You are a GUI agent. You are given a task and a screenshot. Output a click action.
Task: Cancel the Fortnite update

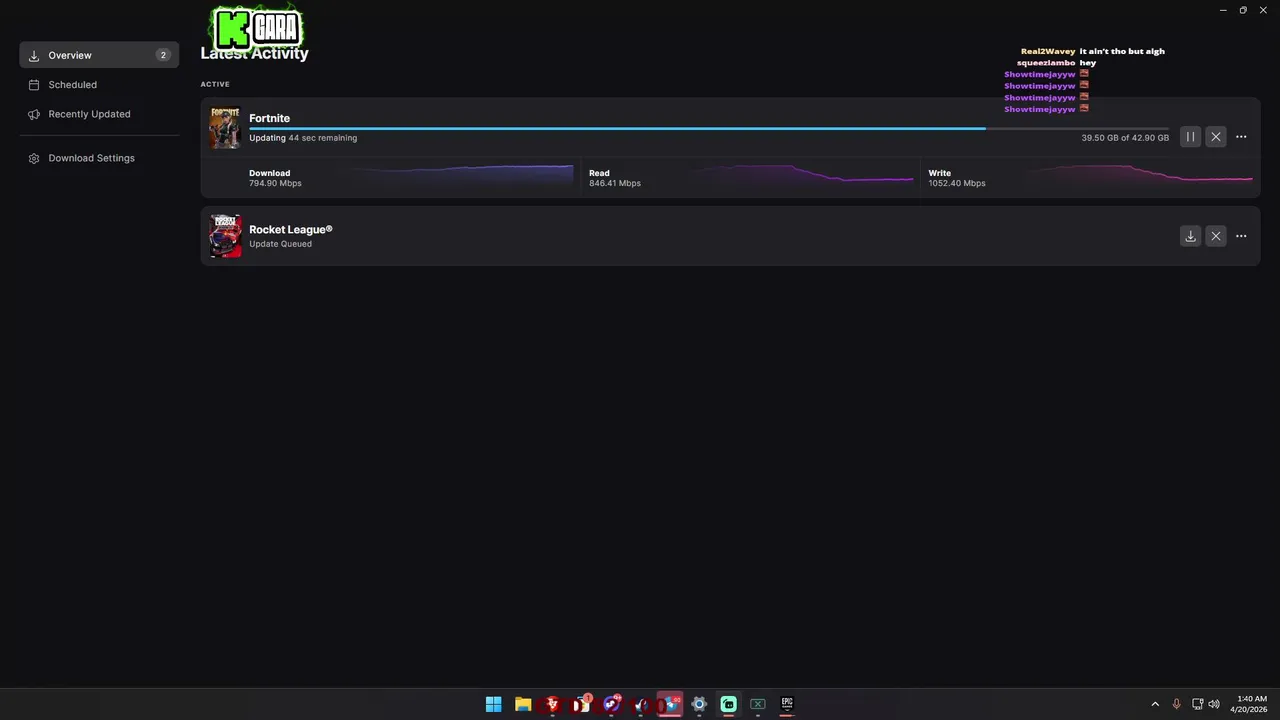(1215, 137)
